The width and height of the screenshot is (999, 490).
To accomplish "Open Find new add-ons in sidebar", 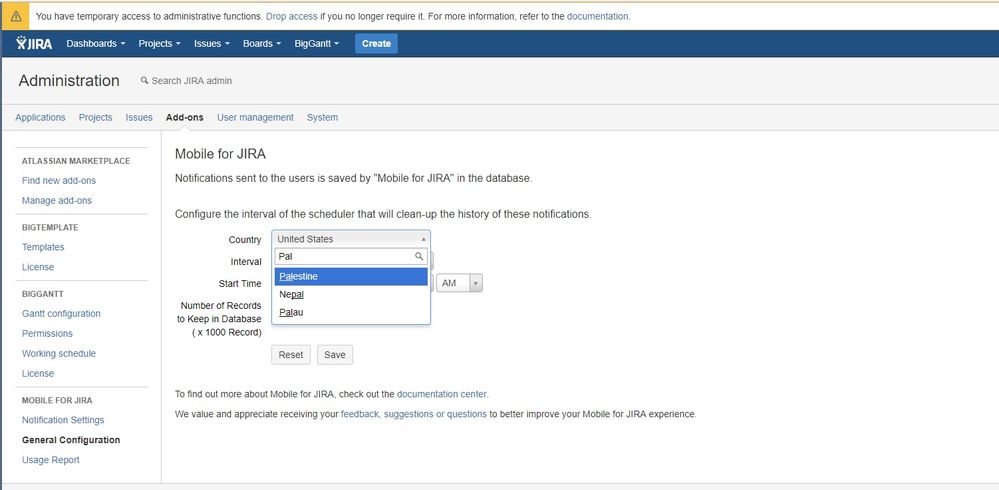I will pos(59,180).
